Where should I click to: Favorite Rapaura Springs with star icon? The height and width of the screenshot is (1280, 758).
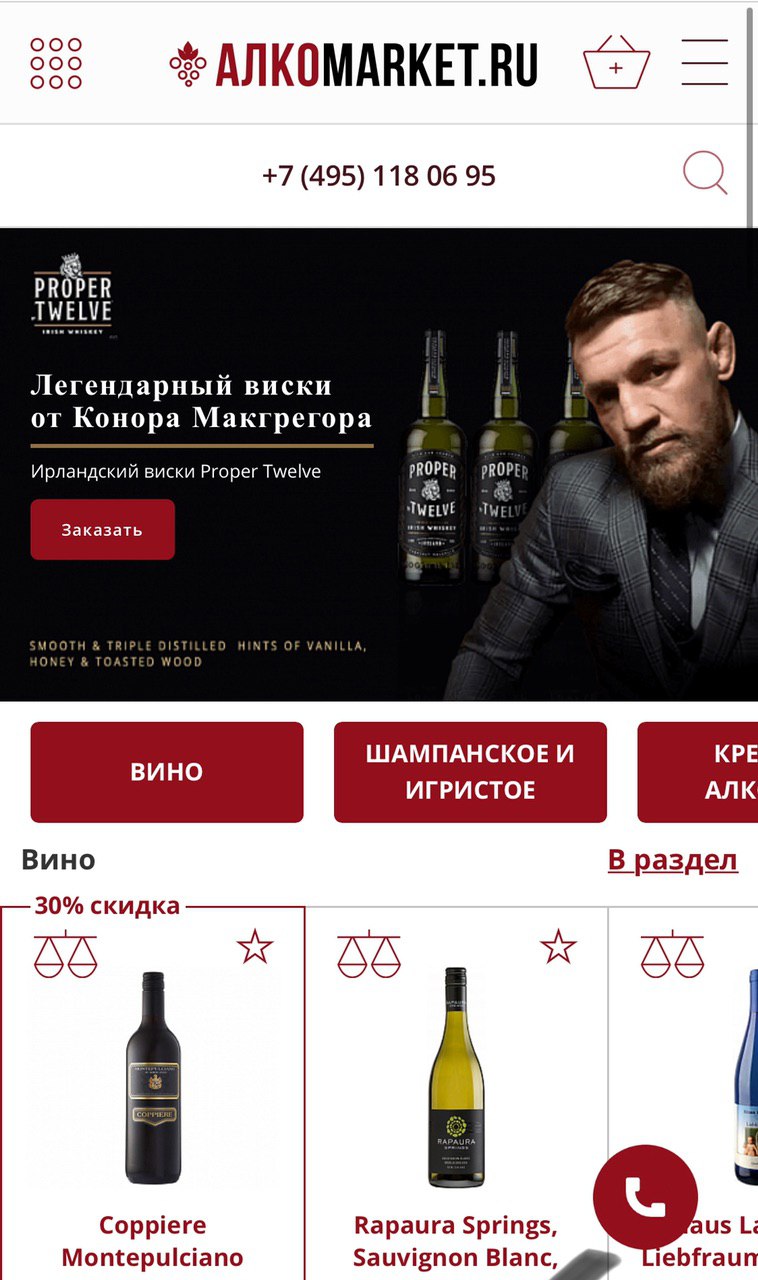[558, 946]
